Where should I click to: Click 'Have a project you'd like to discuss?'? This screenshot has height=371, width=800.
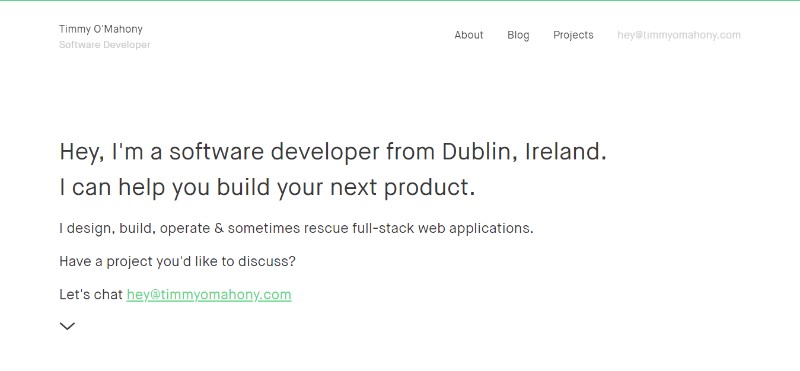(x=177, y=262)
